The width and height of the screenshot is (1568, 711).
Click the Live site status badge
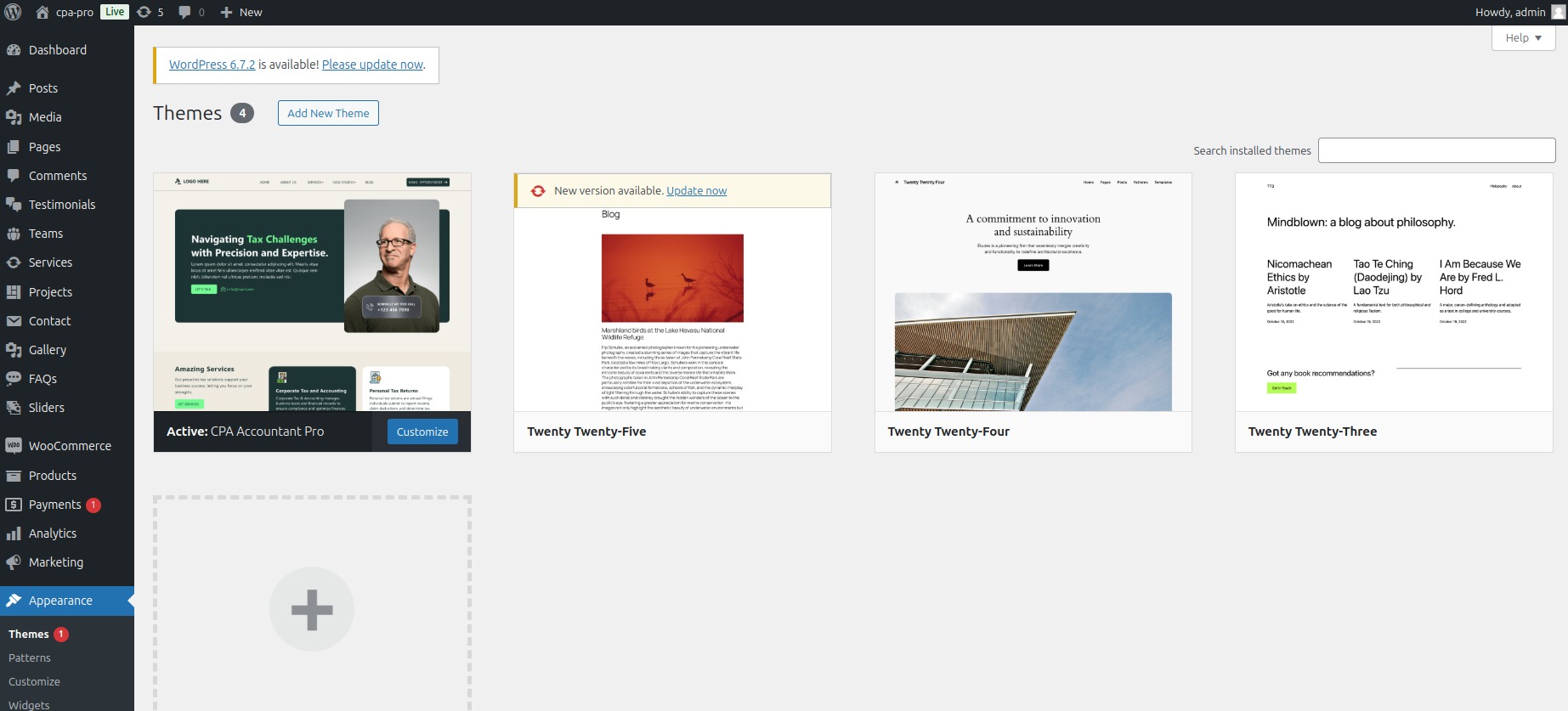point(115,12)
